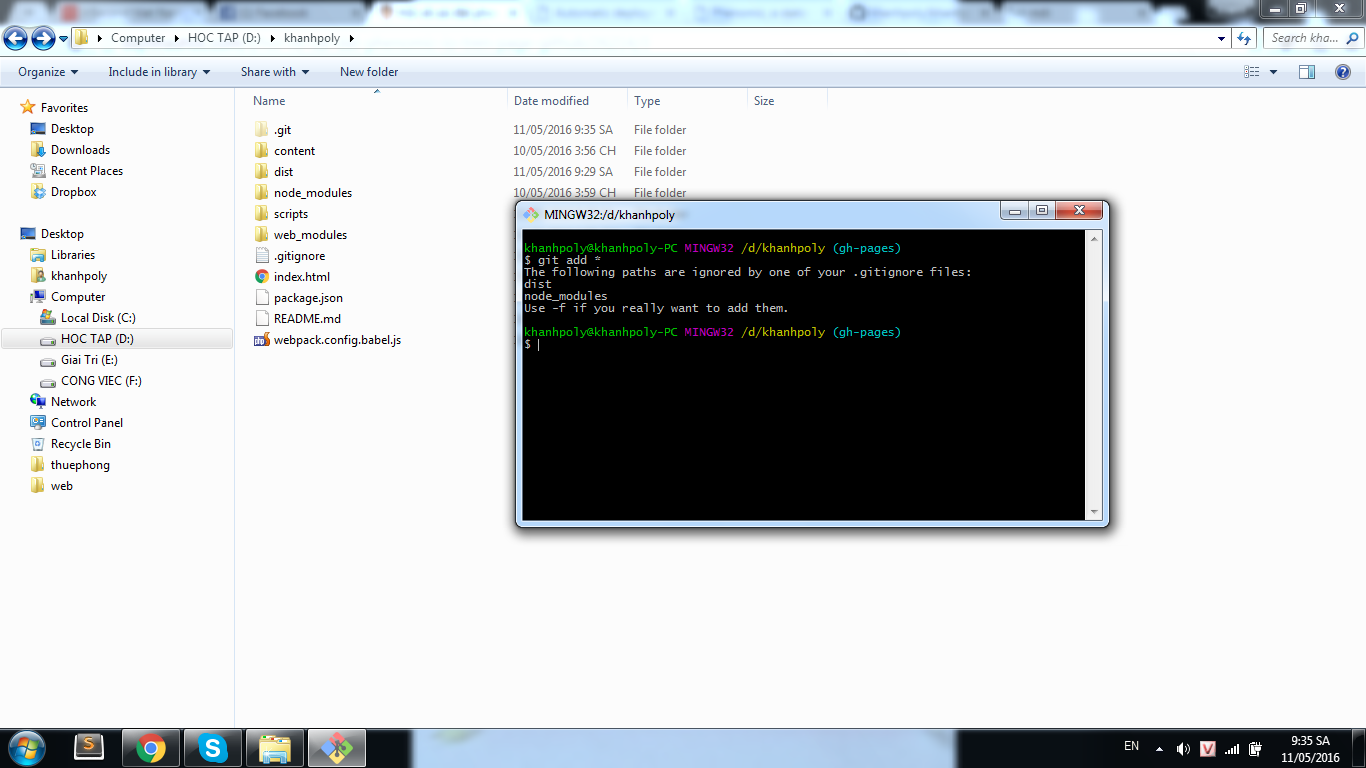Launch Skype from the taskbar
The height and width of the screenshot is (768, 1366).
point(212,747)
